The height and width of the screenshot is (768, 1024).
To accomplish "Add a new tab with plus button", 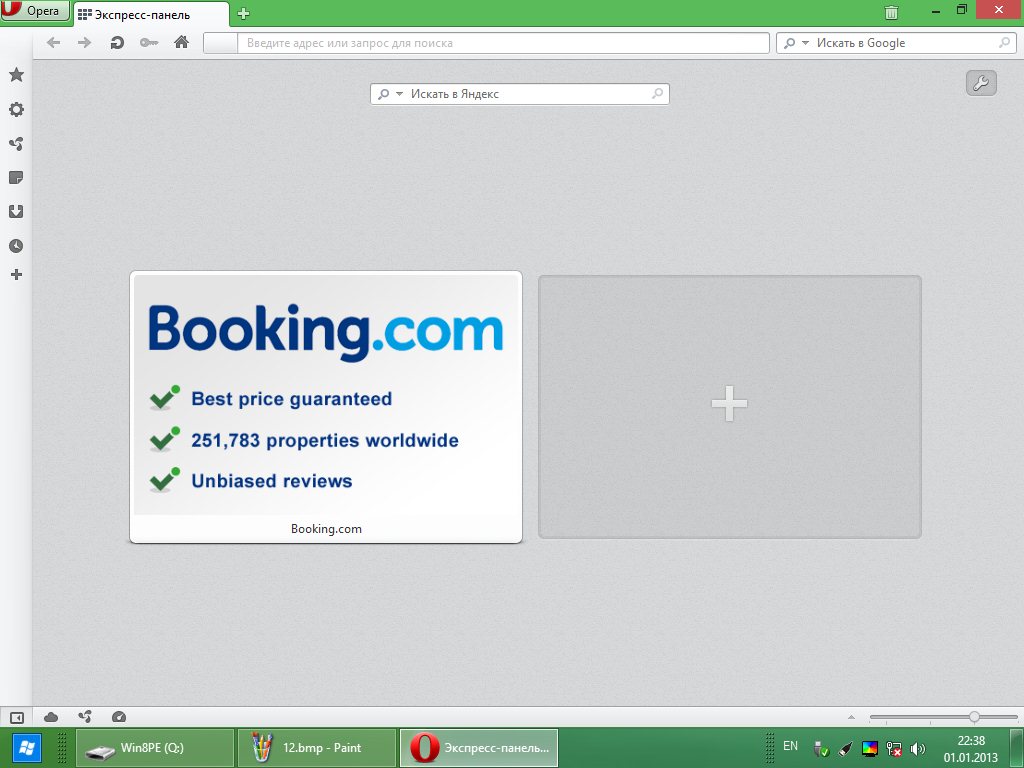I will click(x=243, y=14).
